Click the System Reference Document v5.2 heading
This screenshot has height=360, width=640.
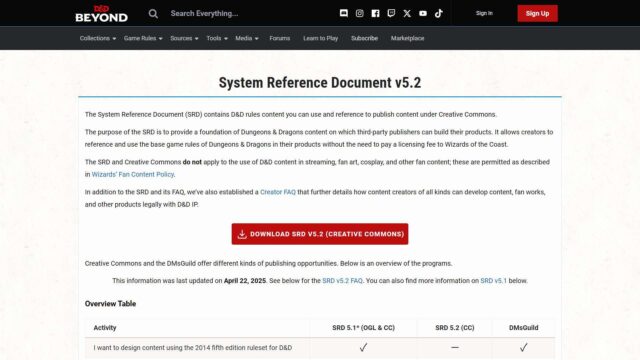[x=320, y=82]
